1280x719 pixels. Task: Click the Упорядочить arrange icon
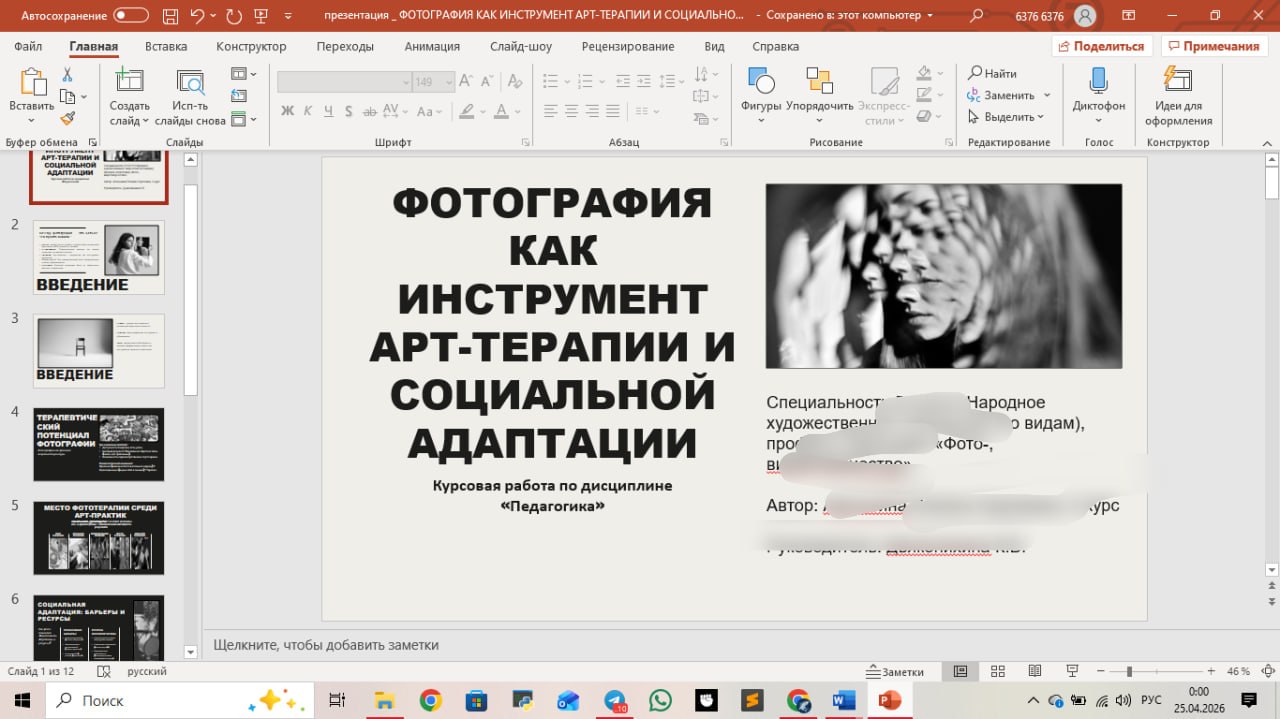click(x=819, y=81)
